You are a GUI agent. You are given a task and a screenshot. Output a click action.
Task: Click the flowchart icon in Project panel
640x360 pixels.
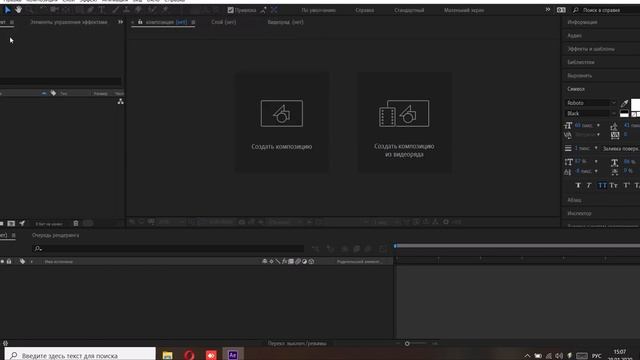coord(120,101)
